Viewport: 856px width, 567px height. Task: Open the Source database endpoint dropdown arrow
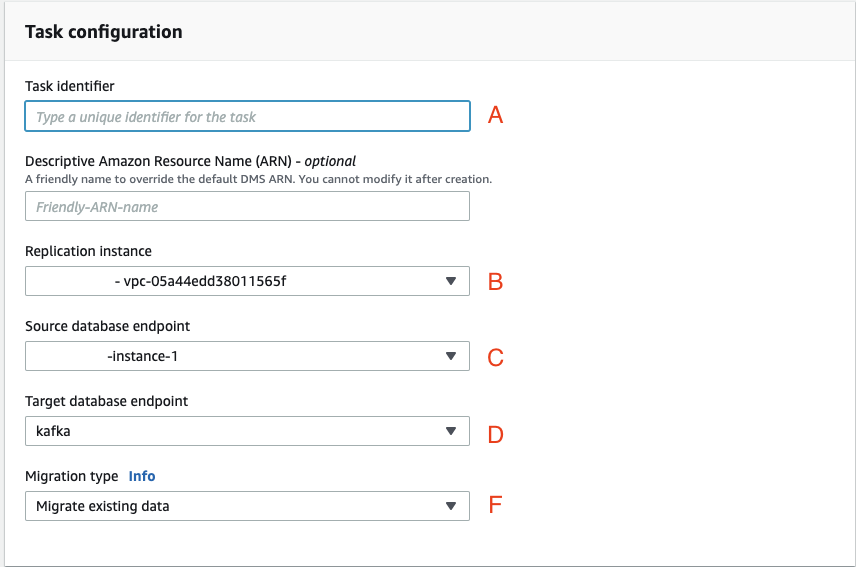tap(450, 357)
